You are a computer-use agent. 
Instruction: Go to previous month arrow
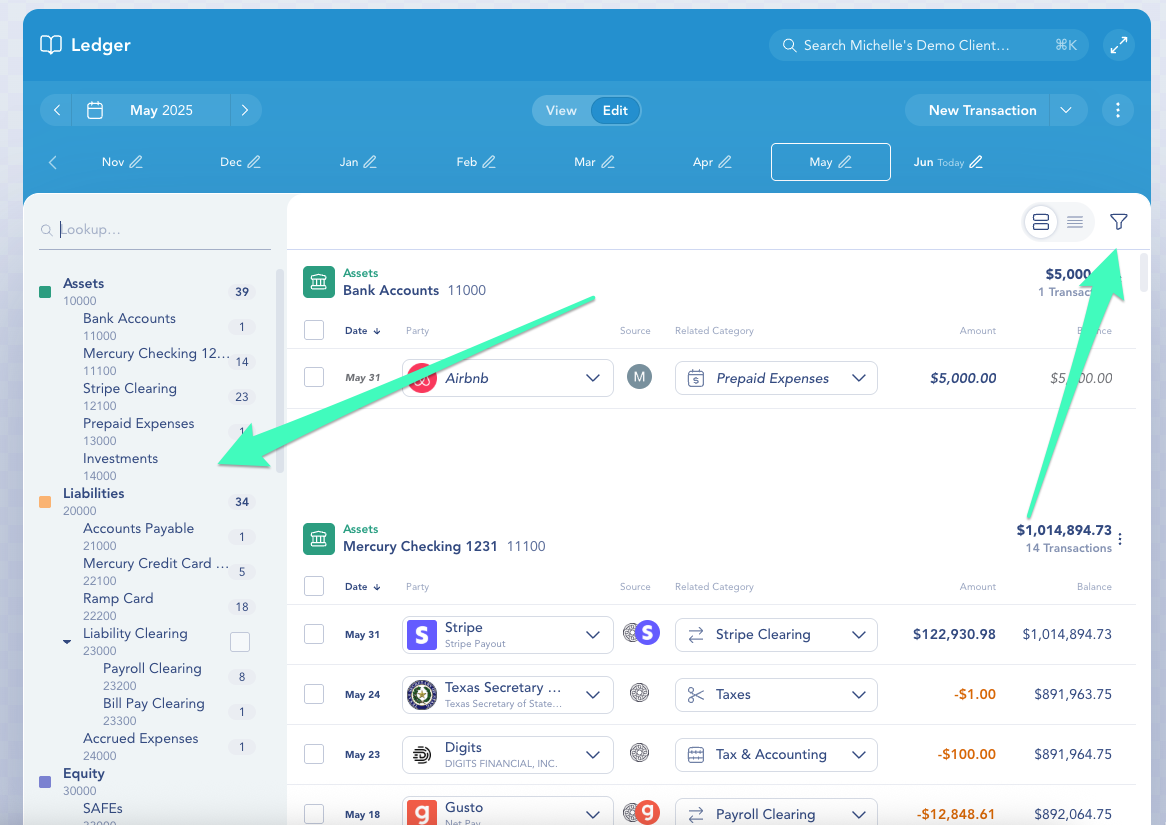pyautogui.click(x=57, y=110)
